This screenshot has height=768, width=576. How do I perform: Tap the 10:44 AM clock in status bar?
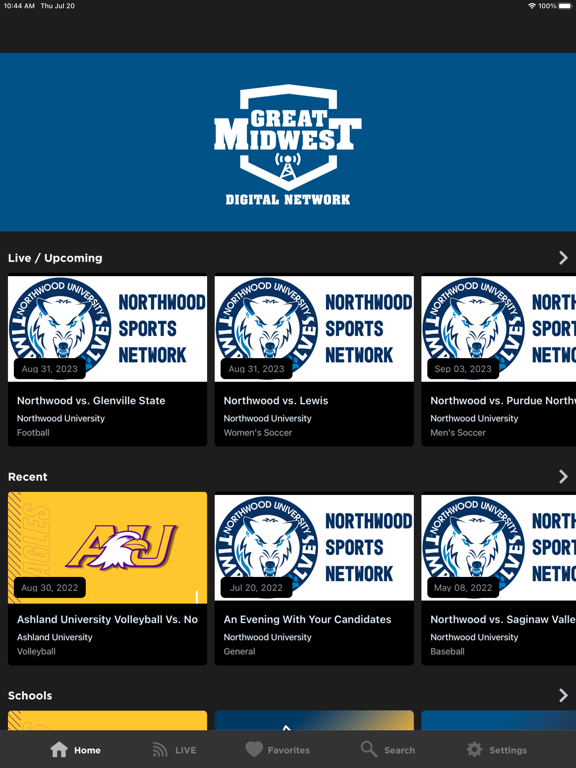19,6
